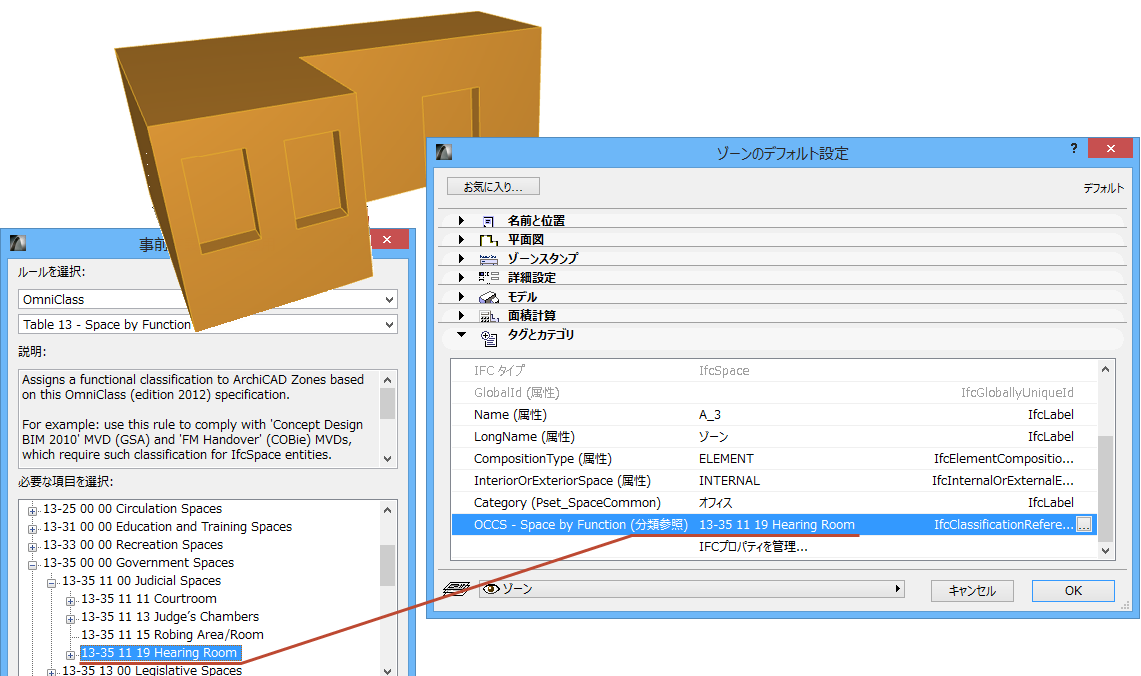
Task: Click the INTERNAL space value
Action: coord(729,480)
